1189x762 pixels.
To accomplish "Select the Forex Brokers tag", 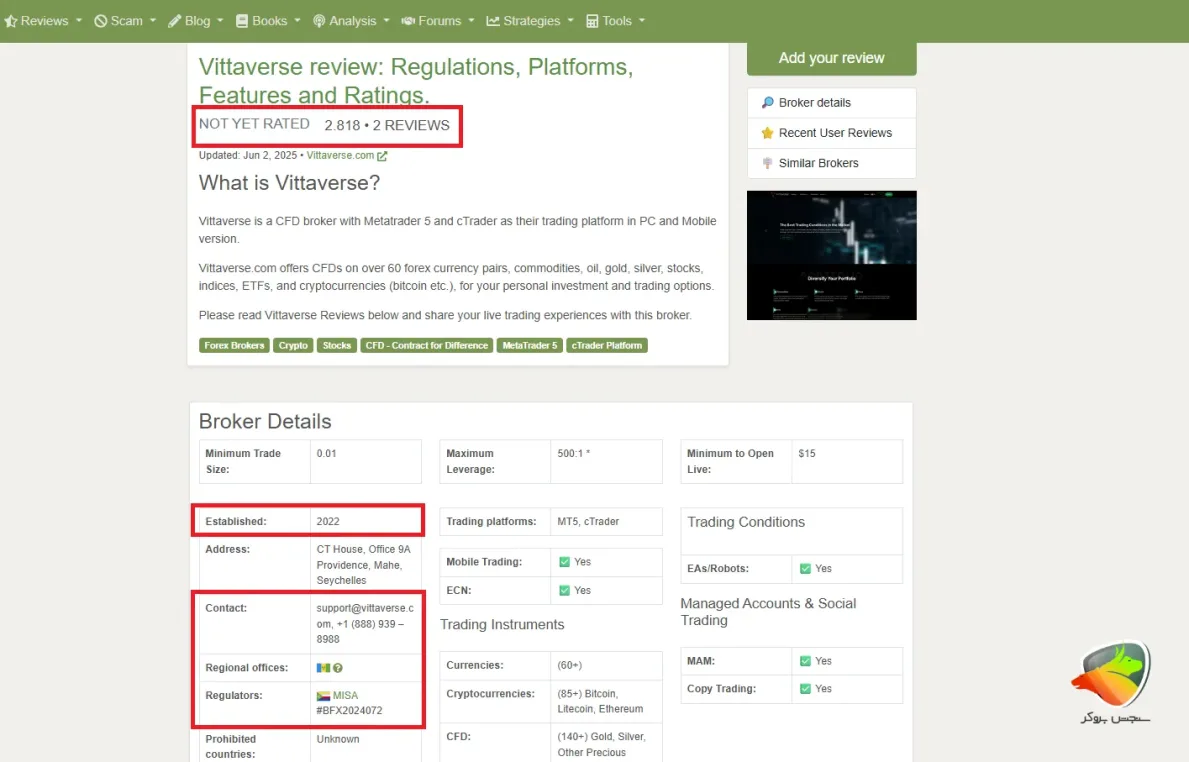I will point(234,346).
